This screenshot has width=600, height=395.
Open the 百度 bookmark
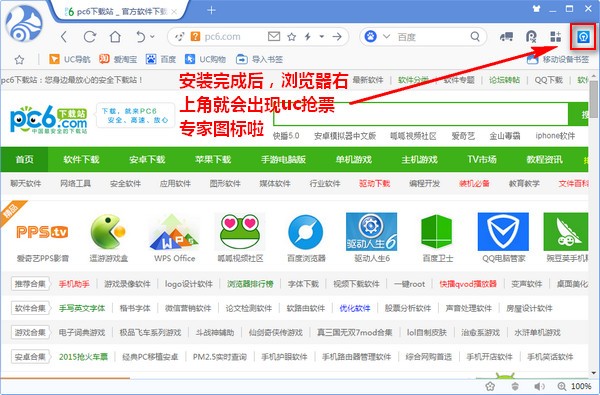(161, 59)
